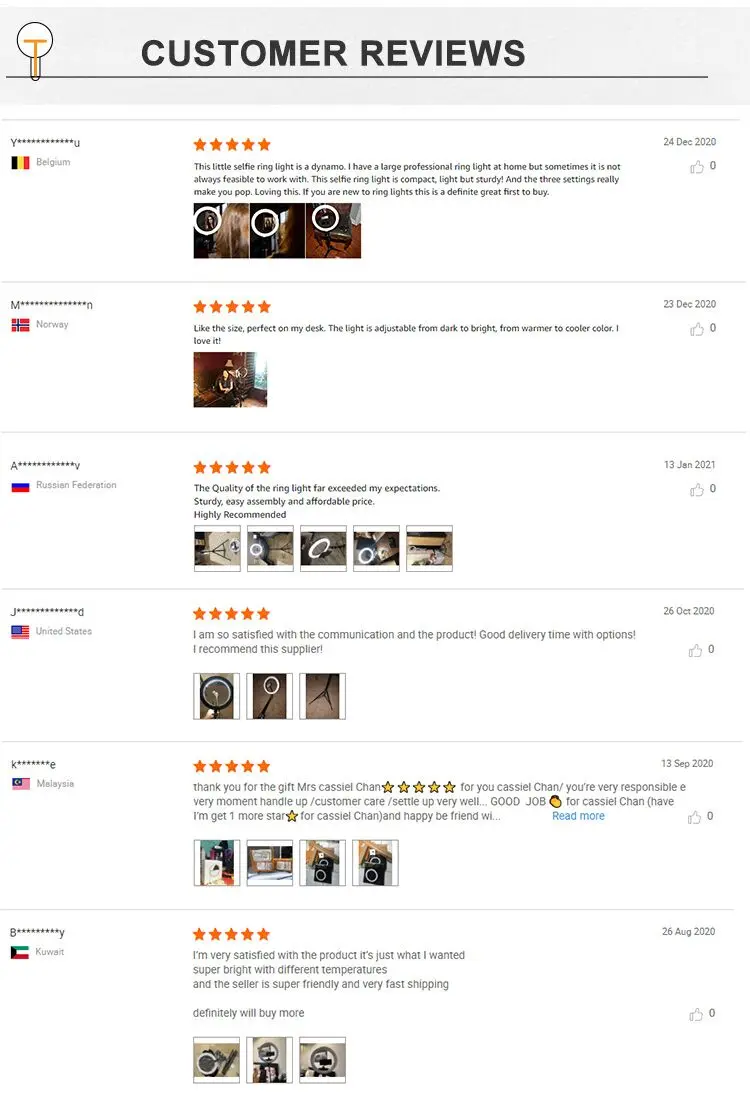
Task: Click the Kuwait flag icon
Action: click(20, 952)
